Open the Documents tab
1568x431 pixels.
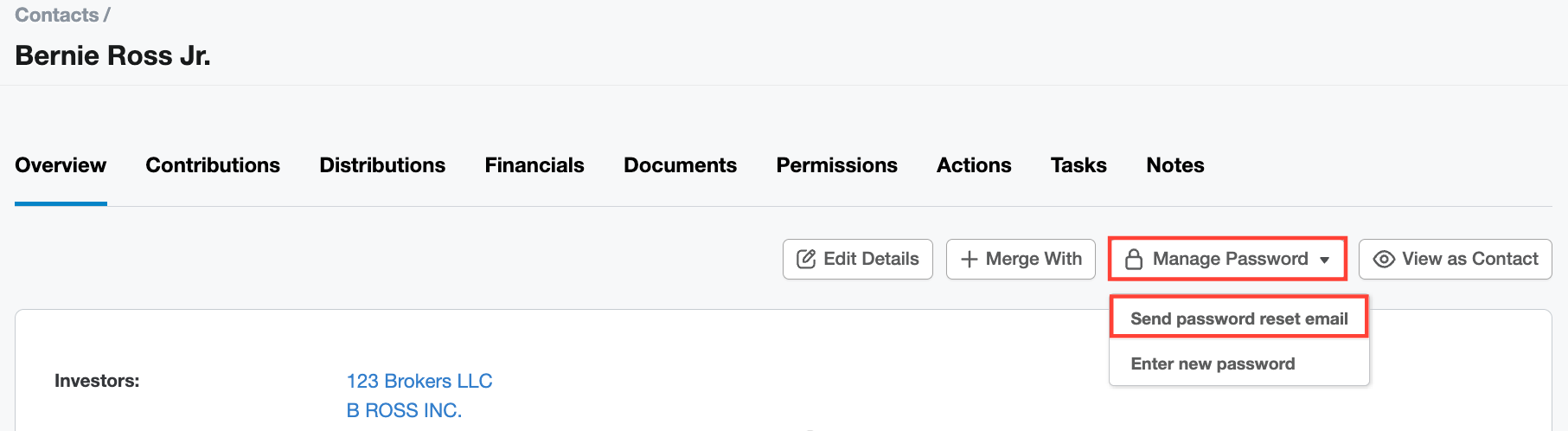[680, 165]
